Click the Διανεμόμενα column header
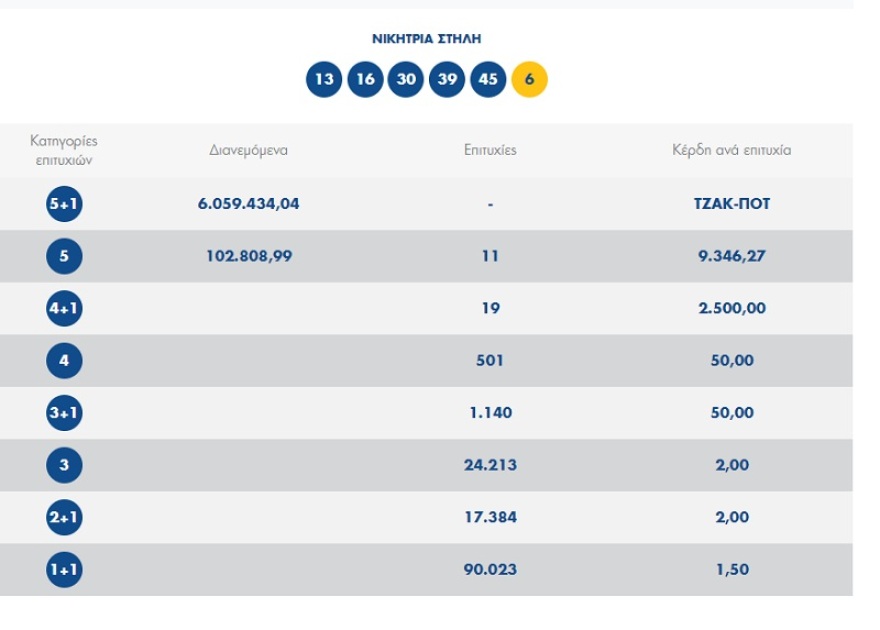 [249, 151]
